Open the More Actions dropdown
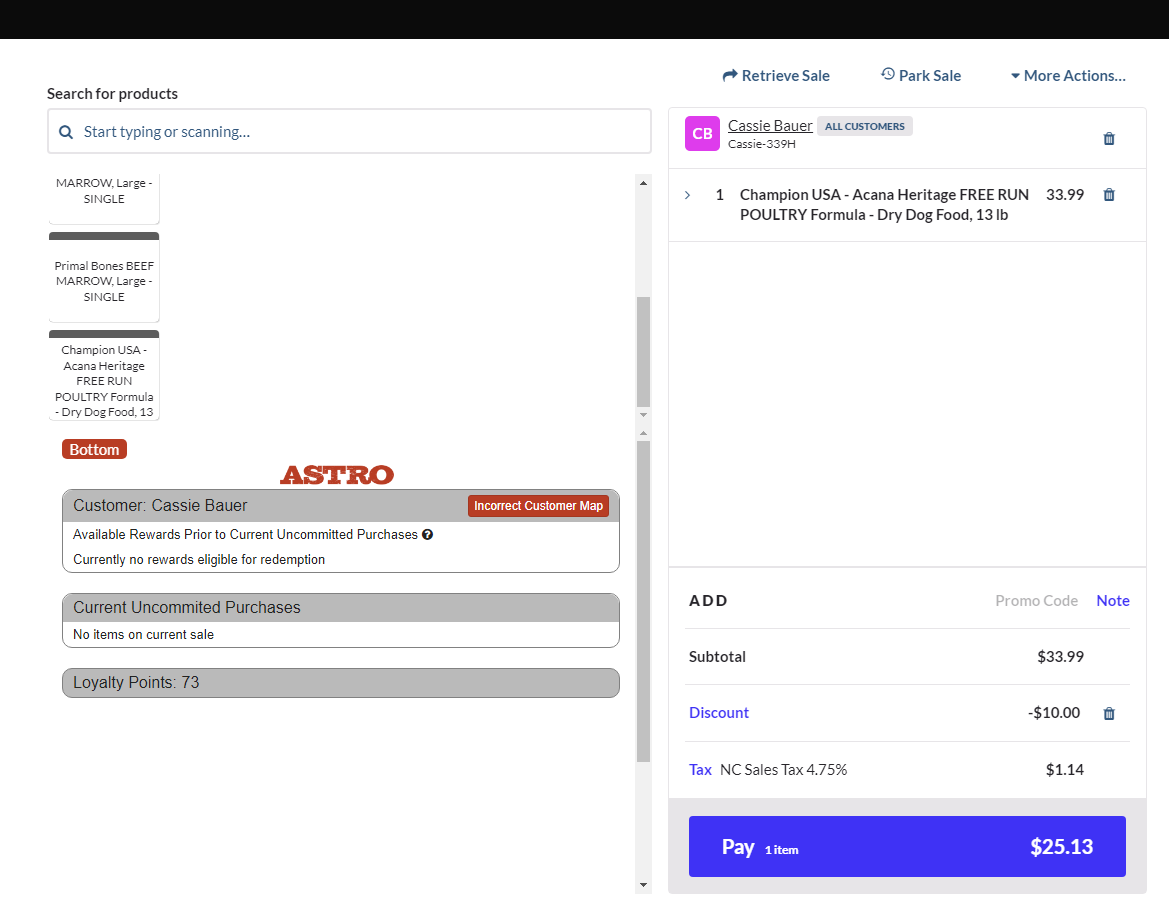1169x906 pixels. coord(1067,76)
